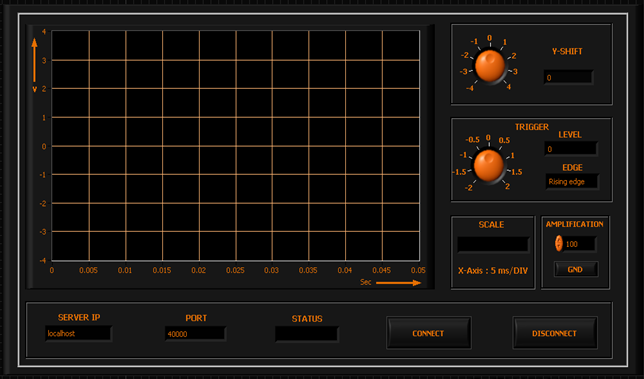644x379 pixels.
Task: Click the CONNECT button
Action: coord(428,333)
